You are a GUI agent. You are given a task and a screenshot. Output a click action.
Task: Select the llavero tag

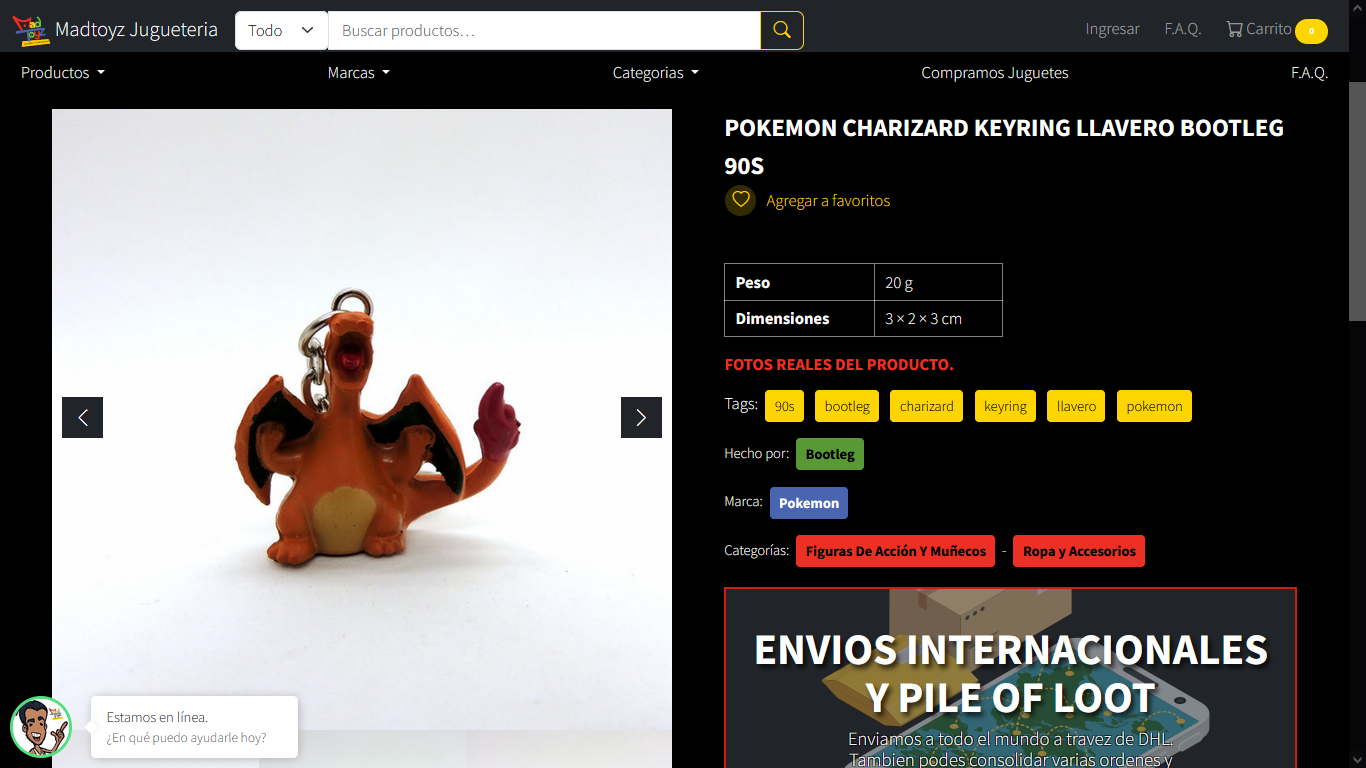point(1076,406)
